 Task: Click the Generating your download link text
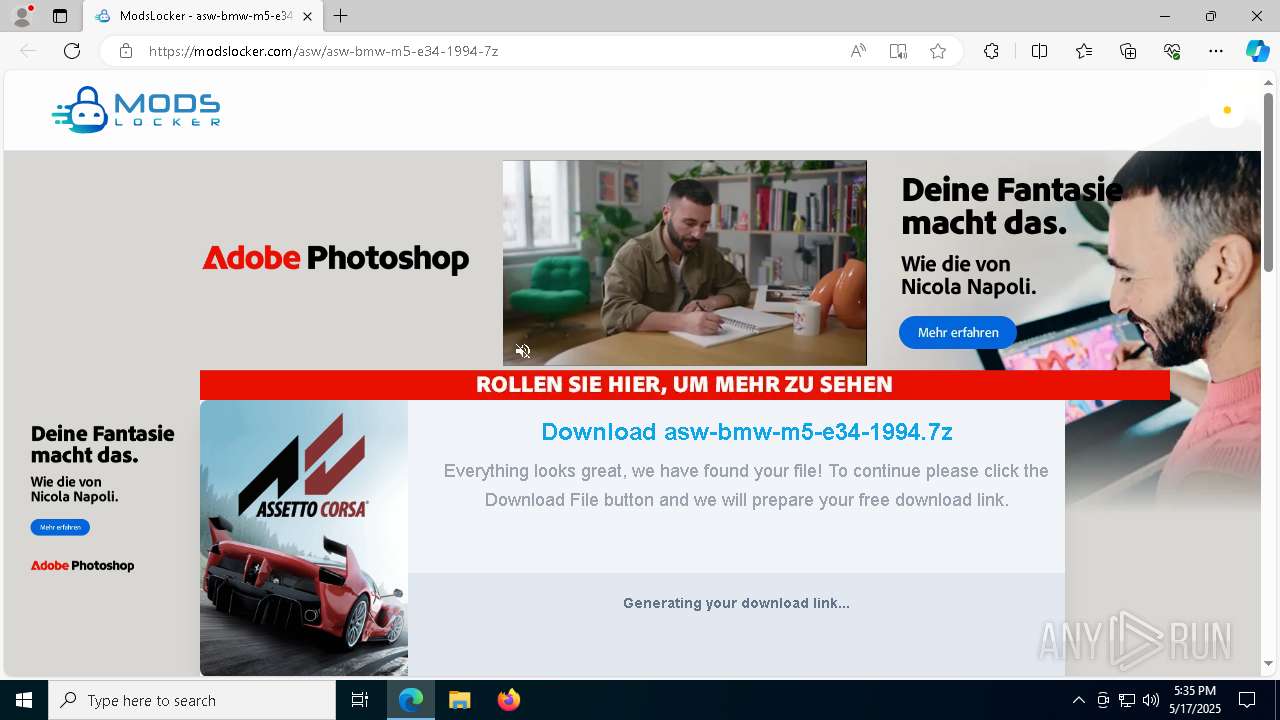click(x=736, y=603)
